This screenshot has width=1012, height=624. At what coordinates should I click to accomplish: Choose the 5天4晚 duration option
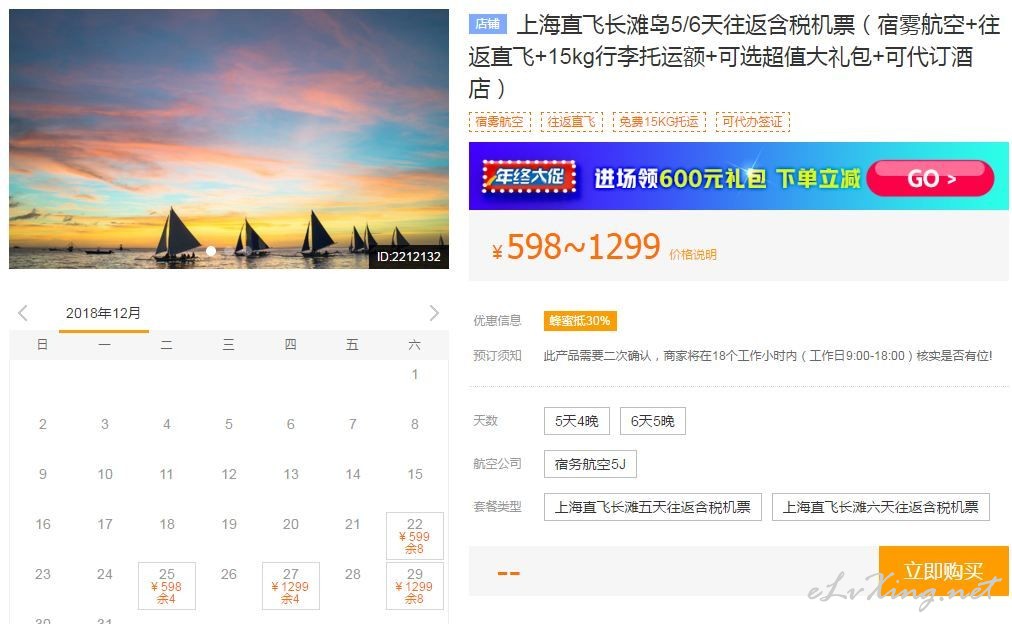point(577,421)
